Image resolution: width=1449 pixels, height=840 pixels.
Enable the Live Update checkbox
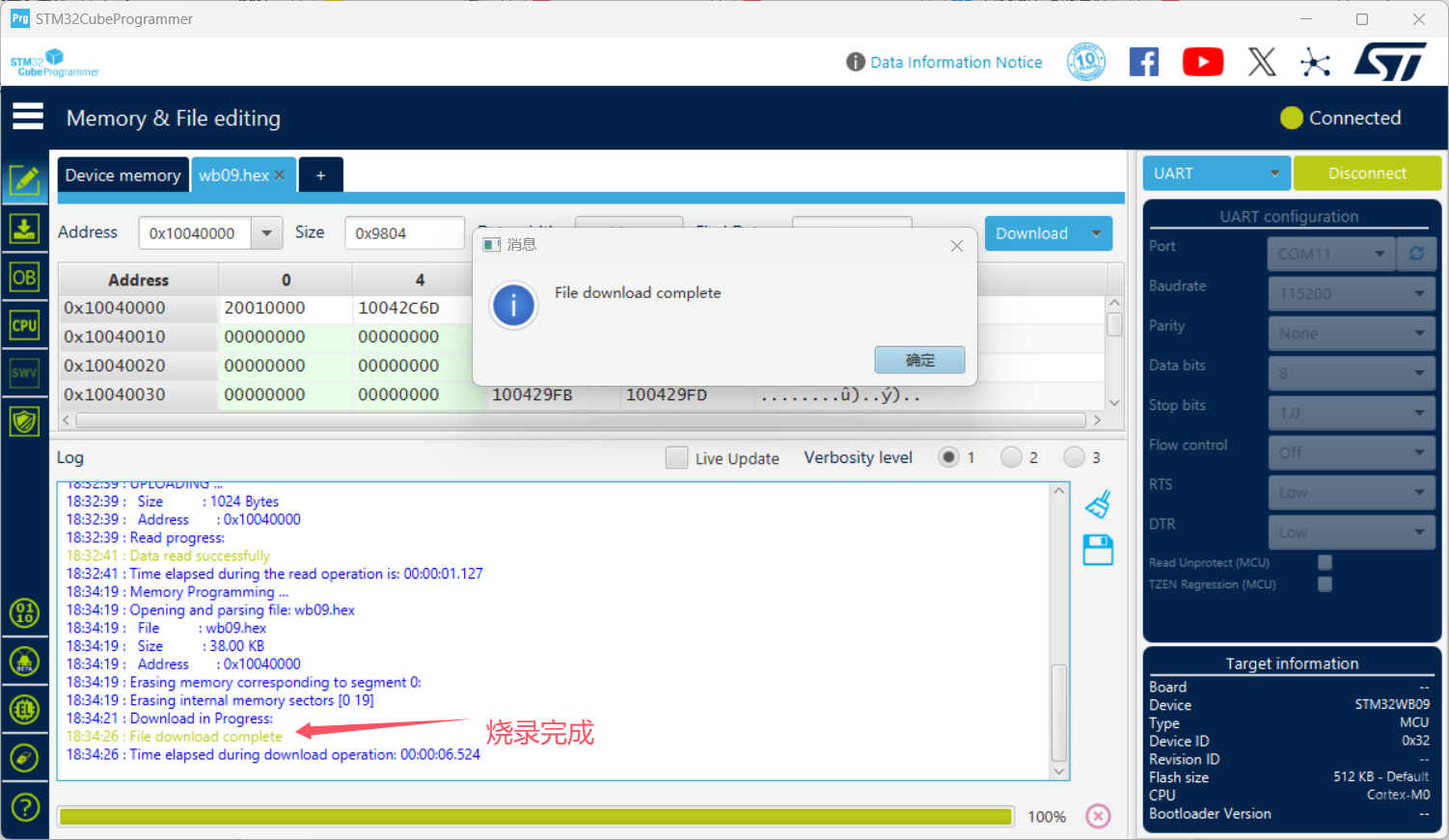click(x=676, y=457)
